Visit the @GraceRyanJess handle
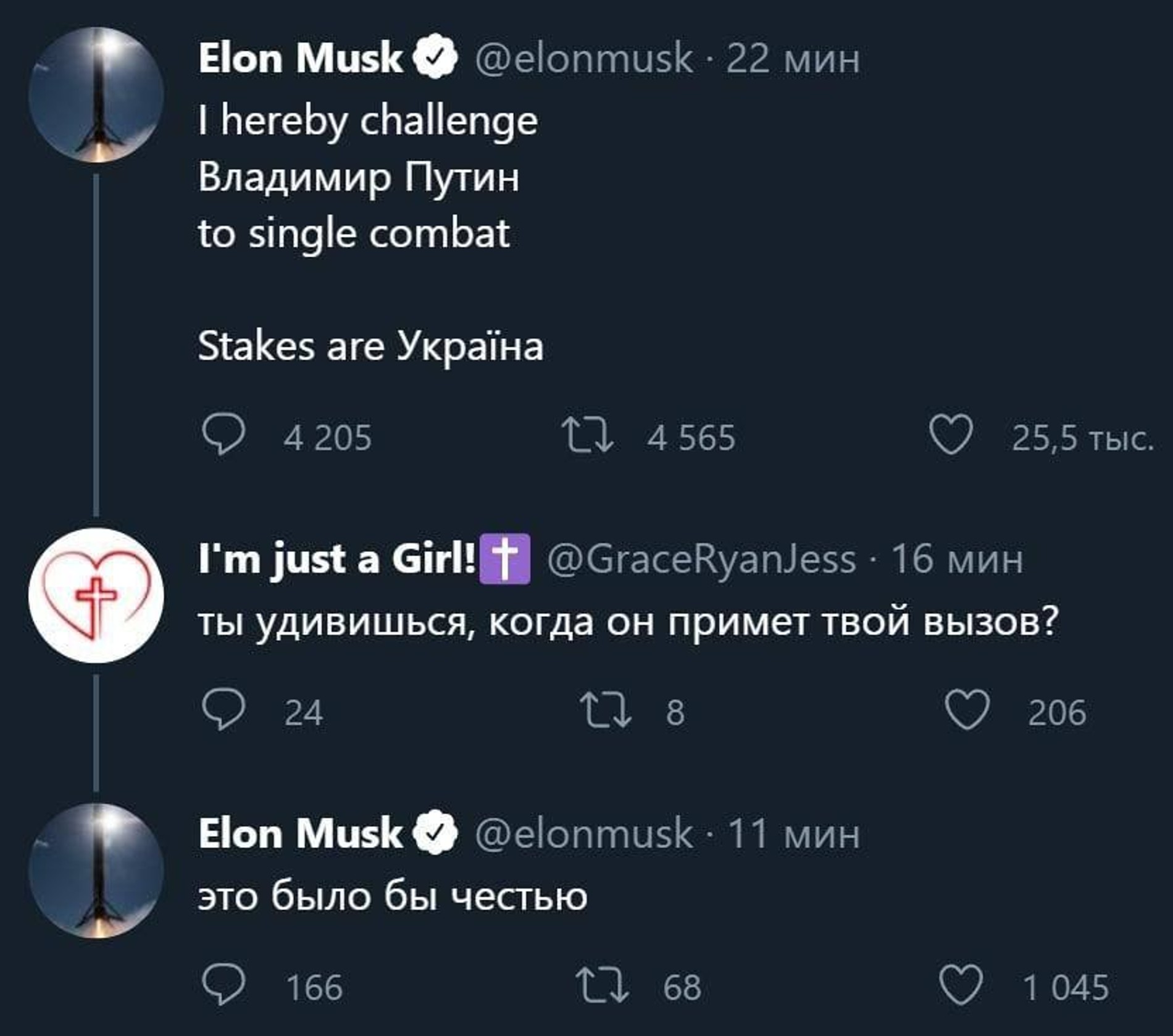This screenshot has width=1173, height=1036. pyautogui.click(x=701, y=559)
